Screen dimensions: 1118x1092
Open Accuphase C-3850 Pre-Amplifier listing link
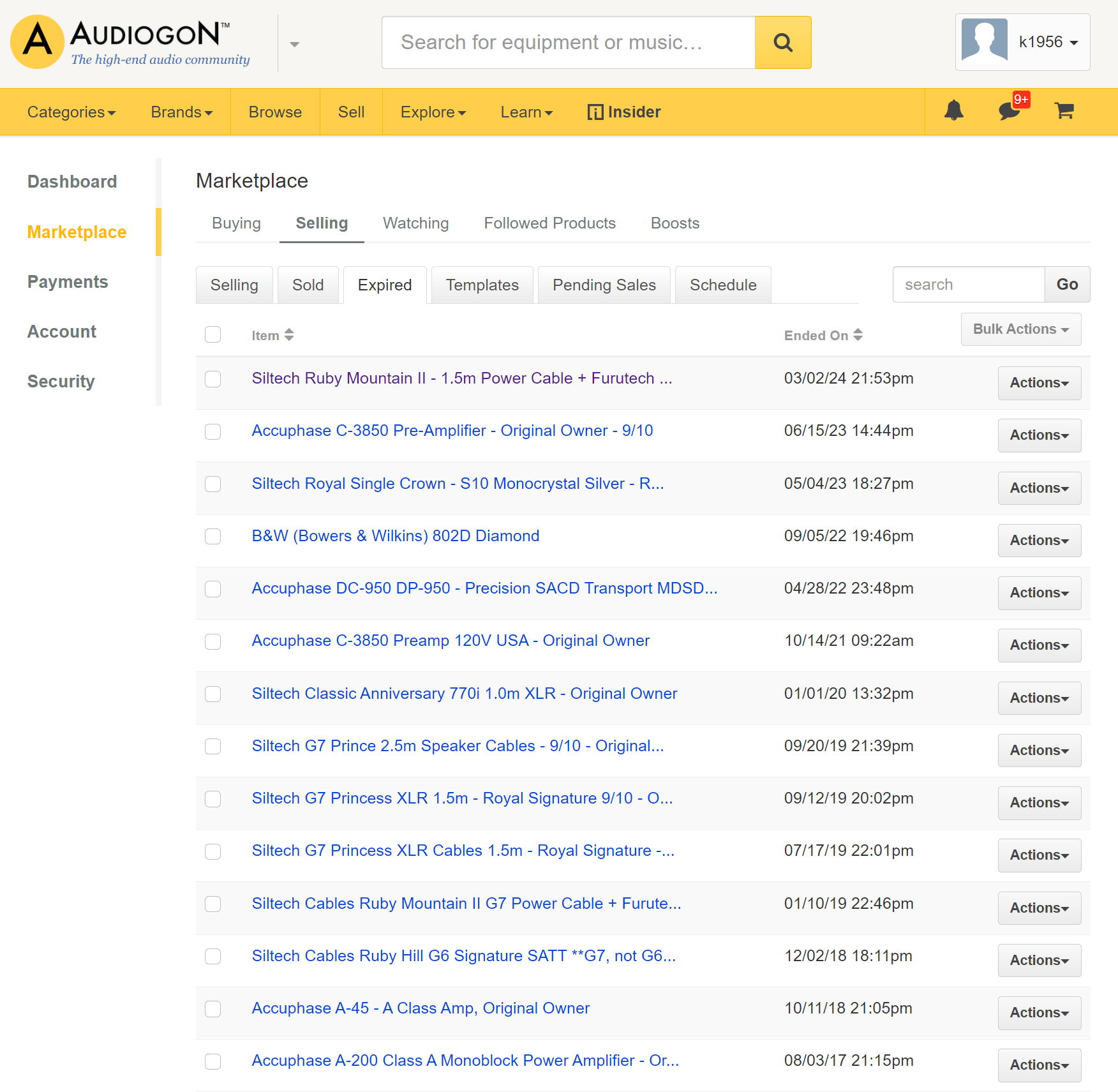coord(452,431)
